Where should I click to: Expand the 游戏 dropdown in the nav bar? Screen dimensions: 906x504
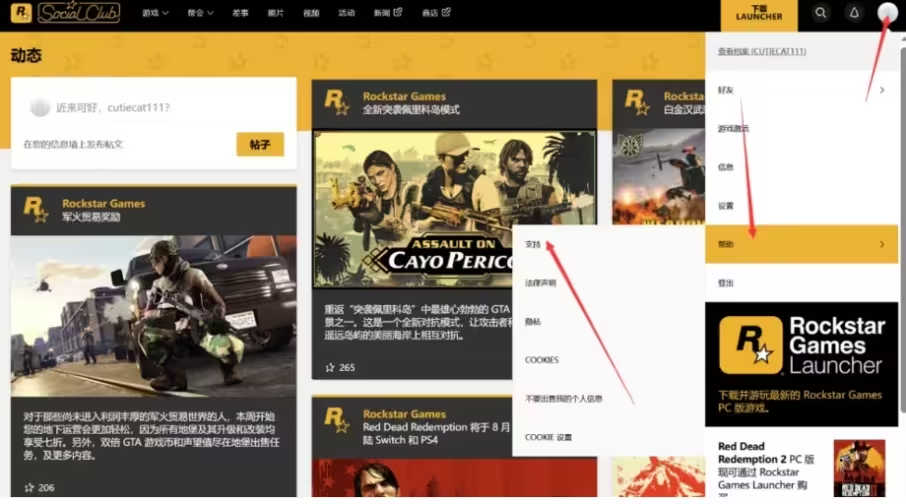click(x=155, y=13)
